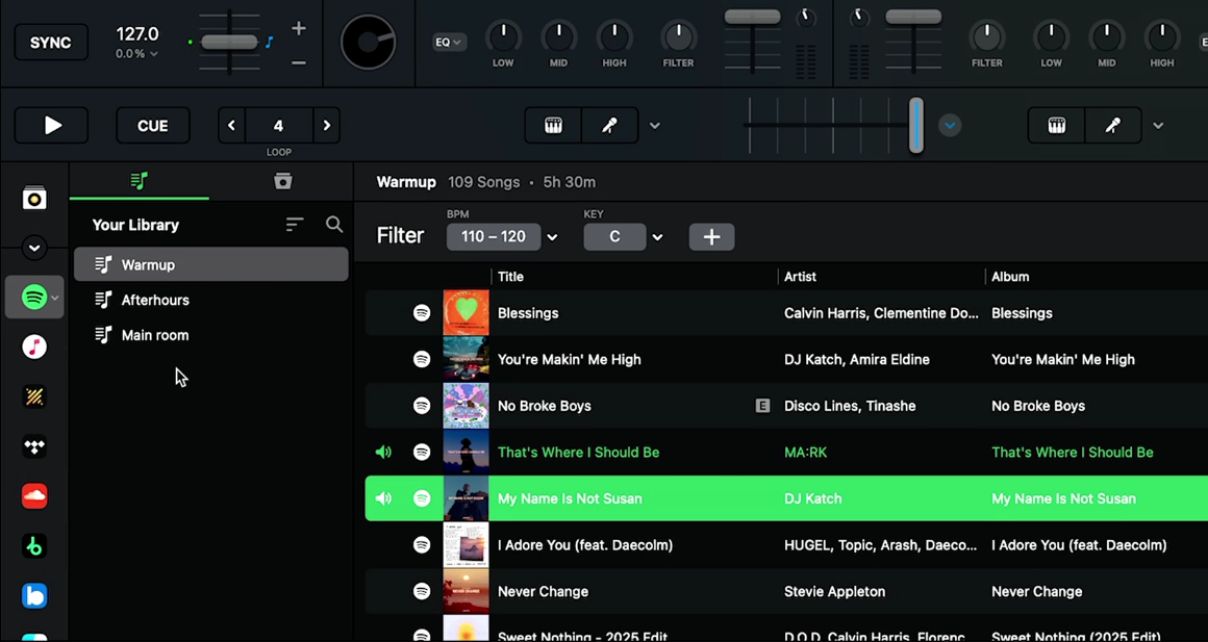This screenshot has height=642, width=1208.
Task: Open the library search
Action: tap(335, 224)
